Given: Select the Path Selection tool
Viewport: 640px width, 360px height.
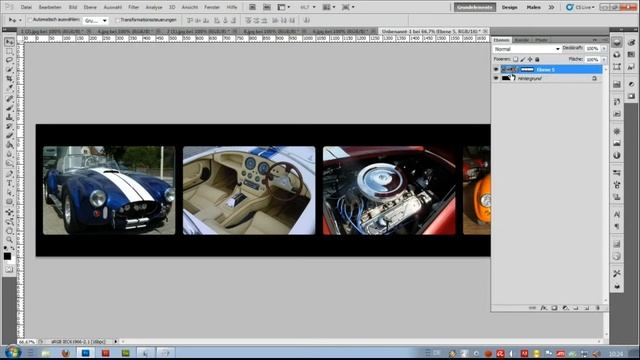Looking at the screenshot, I should pyautogui.click(x=9, y=193).
